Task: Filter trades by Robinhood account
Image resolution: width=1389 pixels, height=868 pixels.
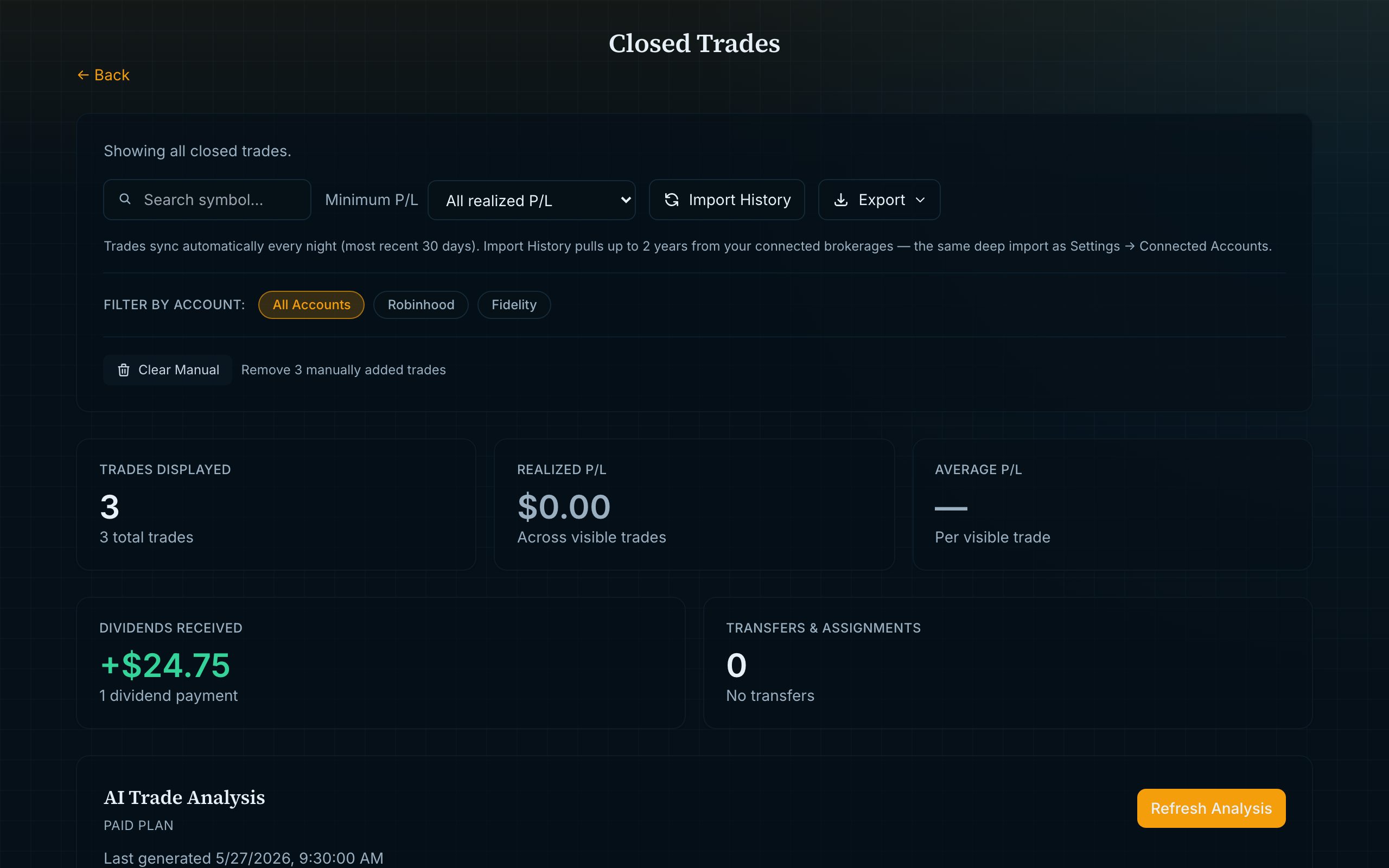Action: point(420,305)
